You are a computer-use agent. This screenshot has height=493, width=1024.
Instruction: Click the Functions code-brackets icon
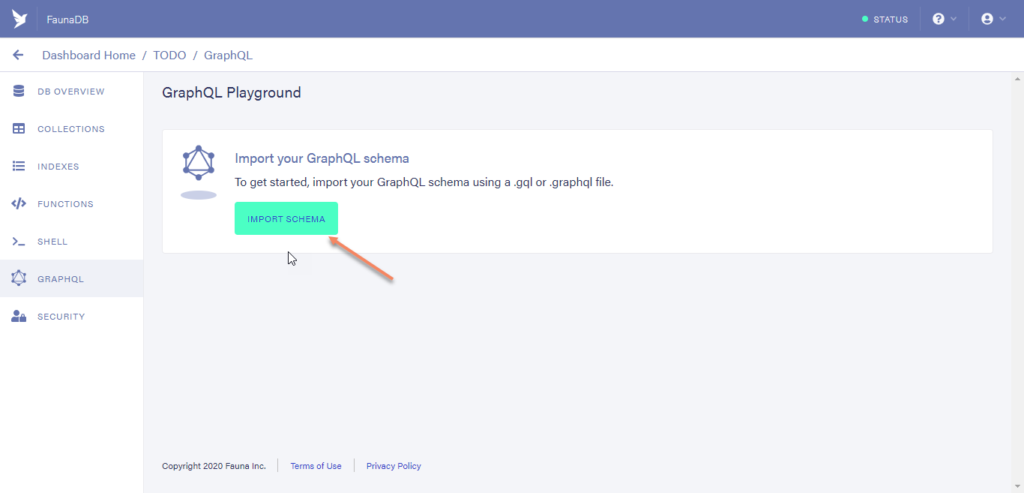pyautogui.click(x=19, y=204)
